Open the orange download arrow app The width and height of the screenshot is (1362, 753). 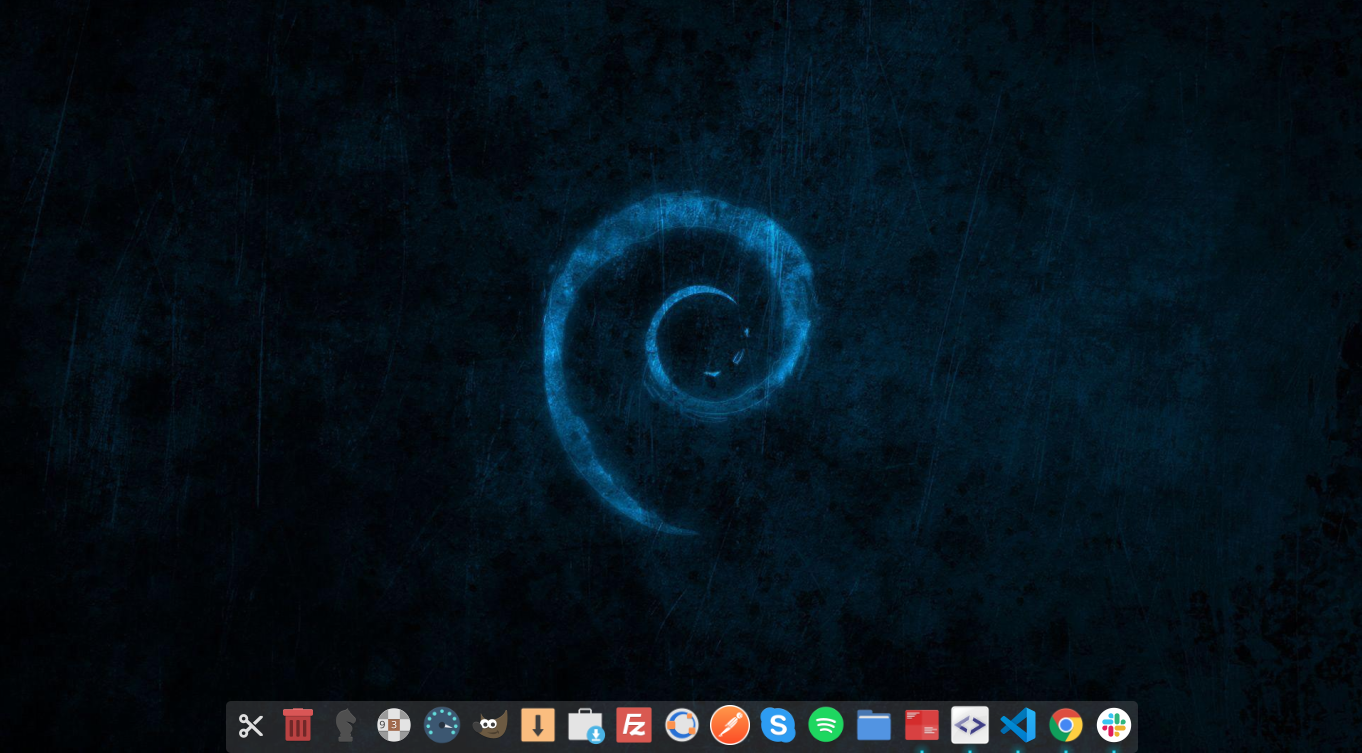tap(538, 725)
